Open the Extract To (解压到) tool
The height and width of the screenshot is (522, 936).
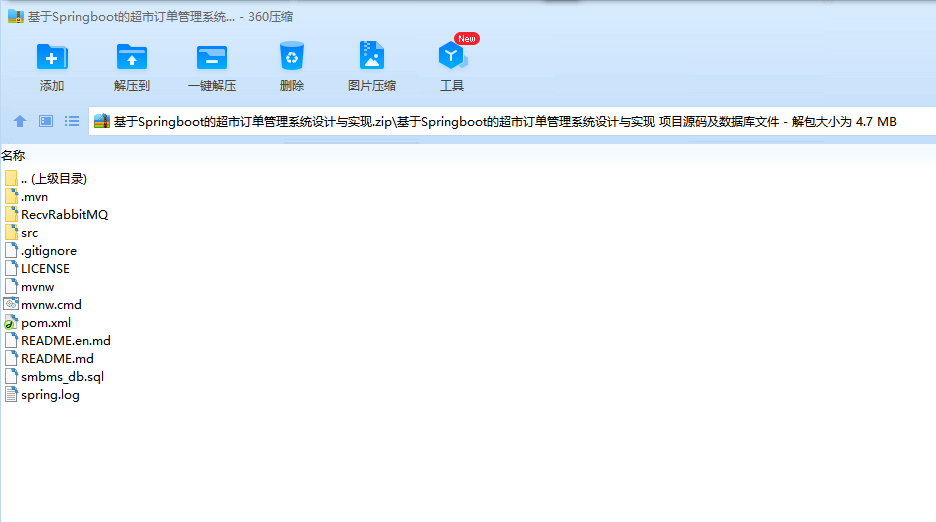[x=131, y=59]
